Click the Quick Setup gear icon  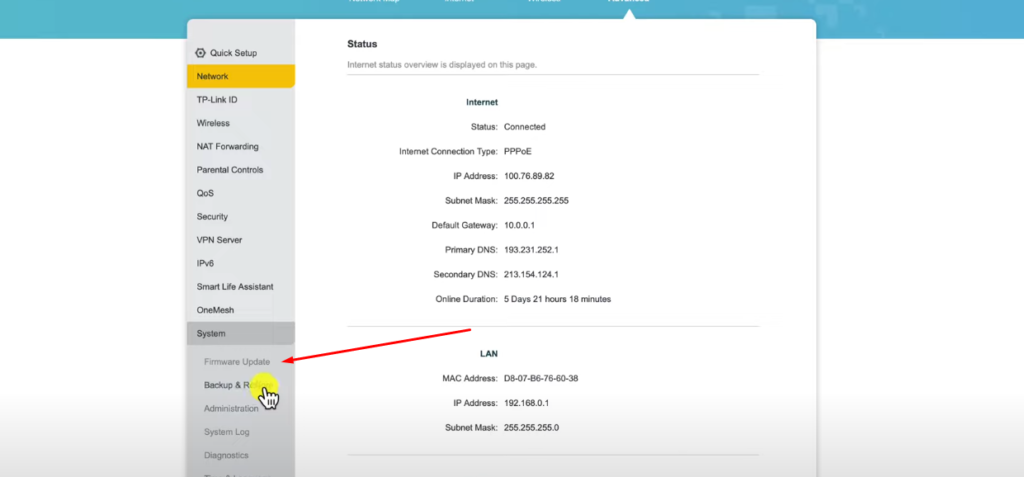pos(200,53)
